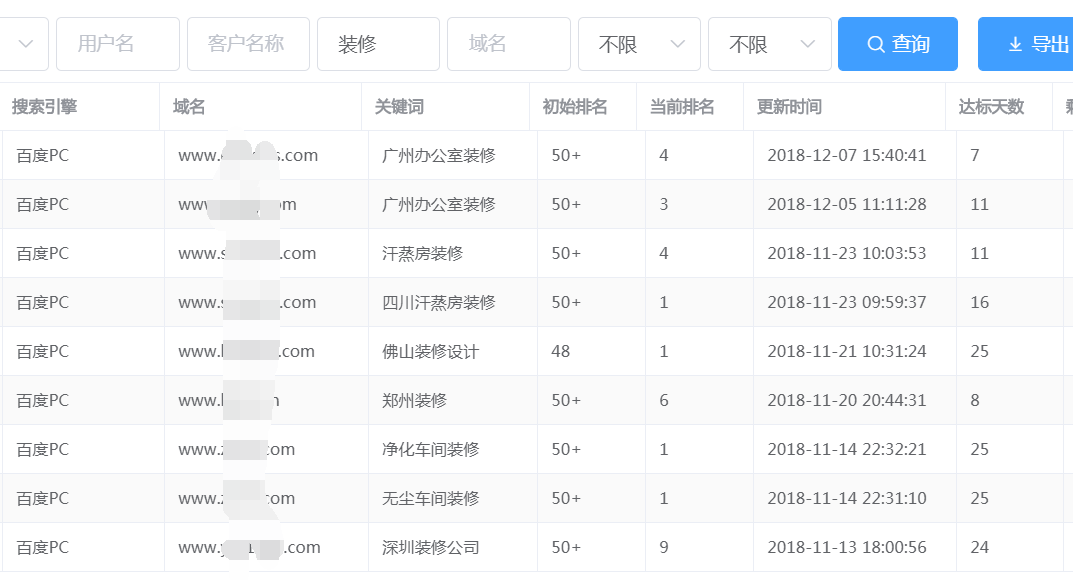Select the 达标天数 column header
The width and height of the screenshot is (1073, 585).
[992, 107]
